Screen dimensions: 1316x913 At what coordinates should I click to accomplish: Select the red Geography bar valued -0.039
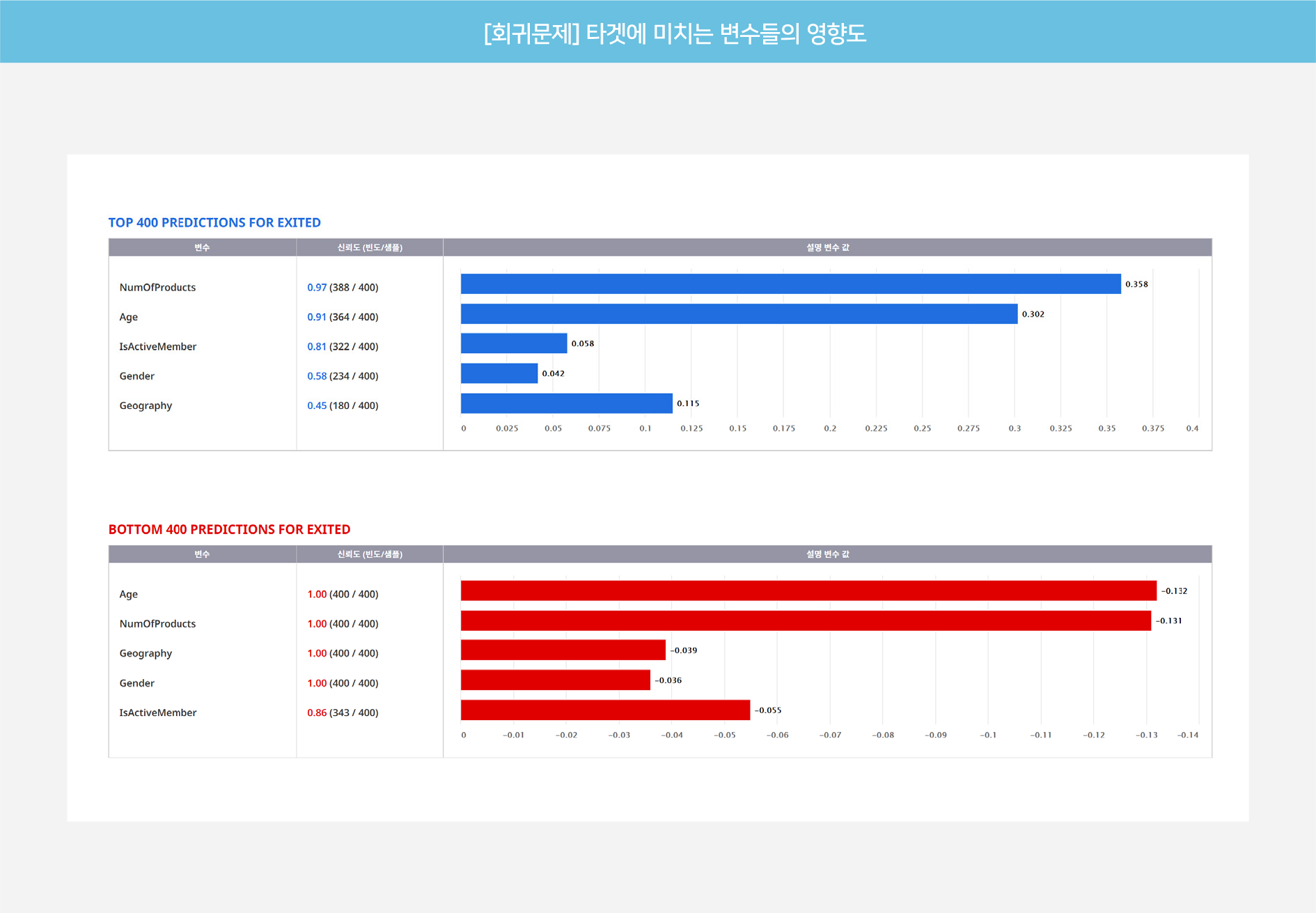coord(563,650)
